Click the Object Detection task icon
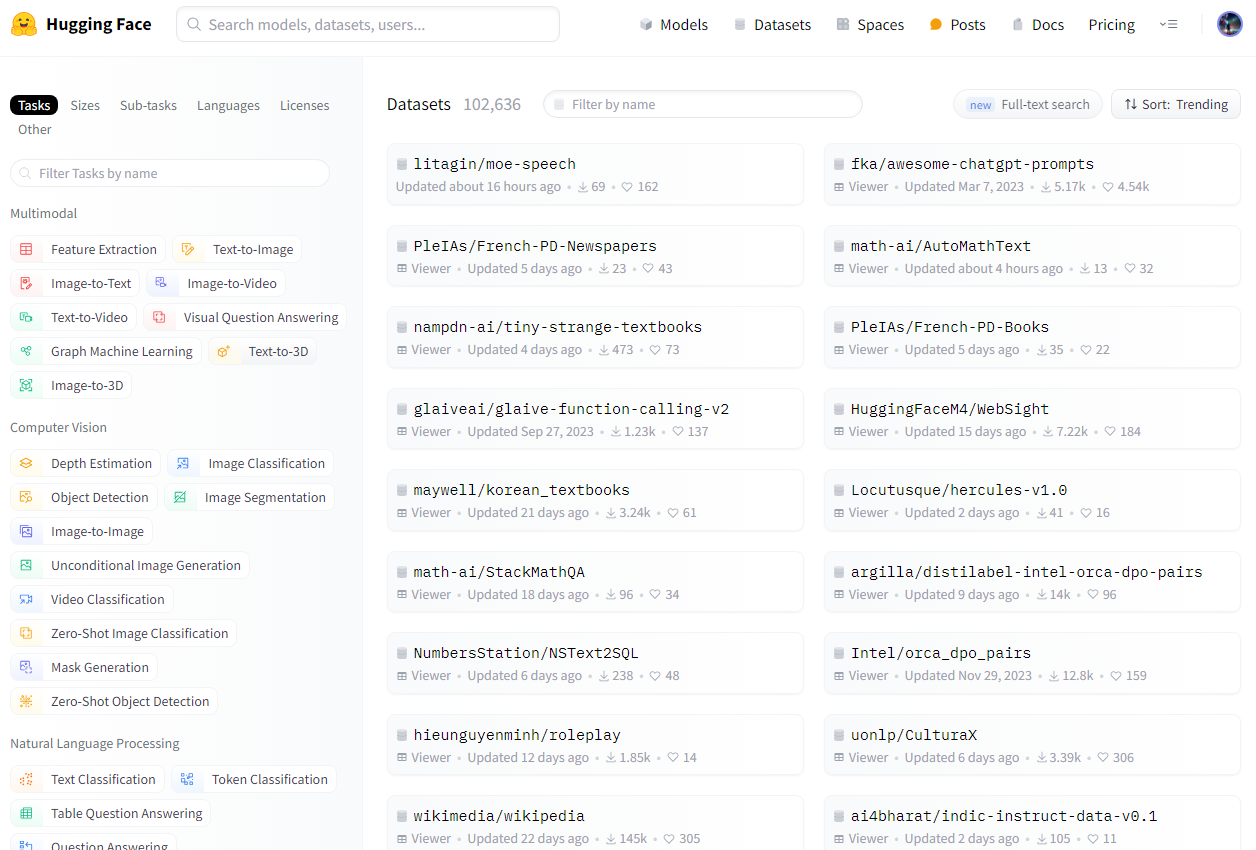Image resolution: width=1256 pixels, height=850 pixels. tap(27, 498)
